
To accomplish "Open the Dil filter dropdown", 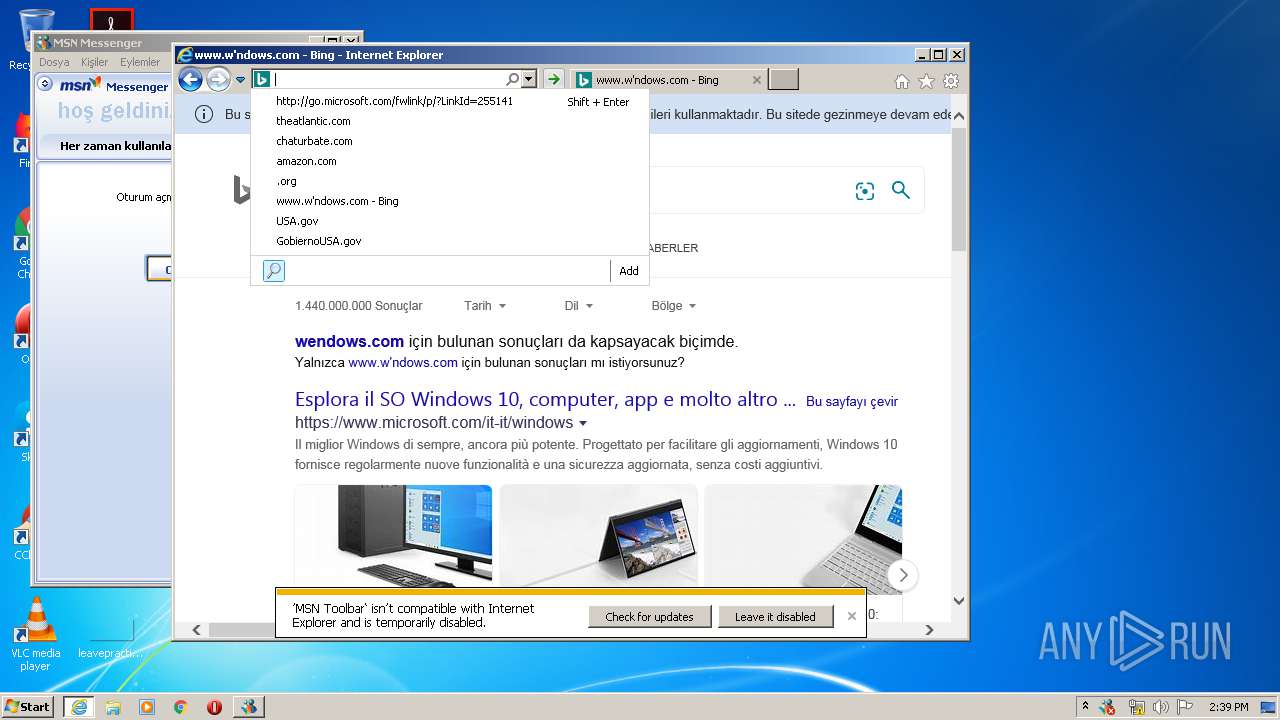I will (579, 306).
